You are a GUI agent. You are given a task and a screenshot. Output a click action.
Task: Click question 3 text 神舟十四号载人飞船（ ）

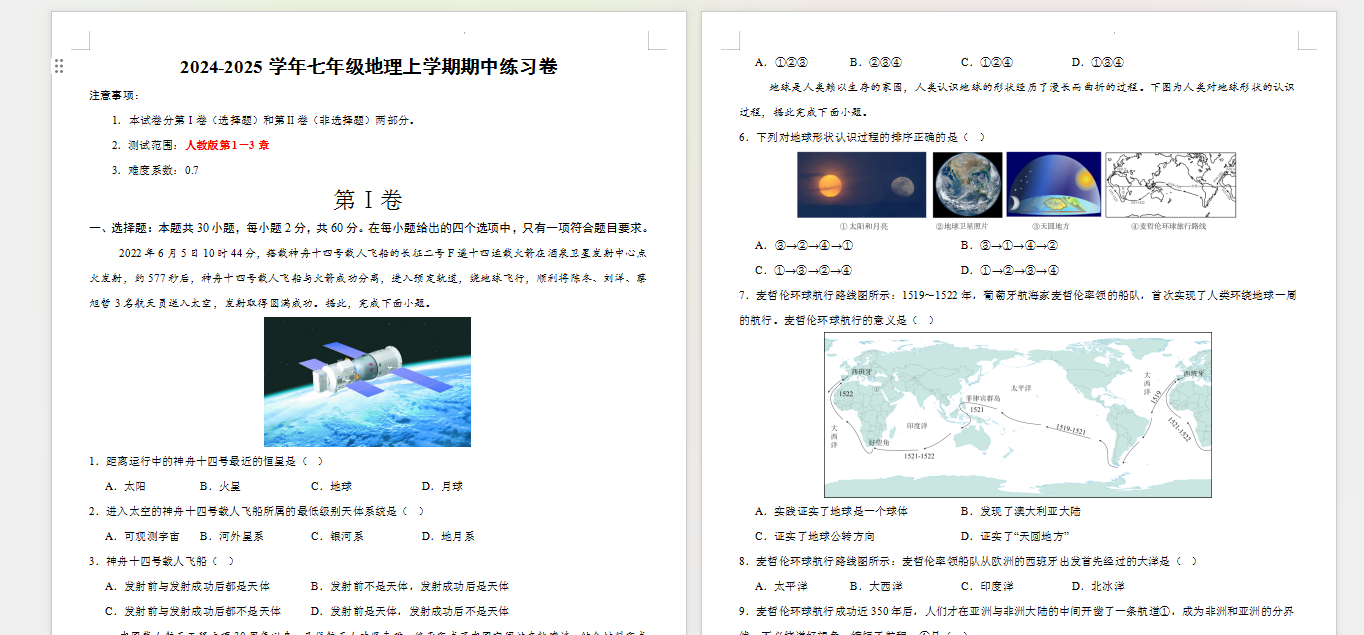162,561
